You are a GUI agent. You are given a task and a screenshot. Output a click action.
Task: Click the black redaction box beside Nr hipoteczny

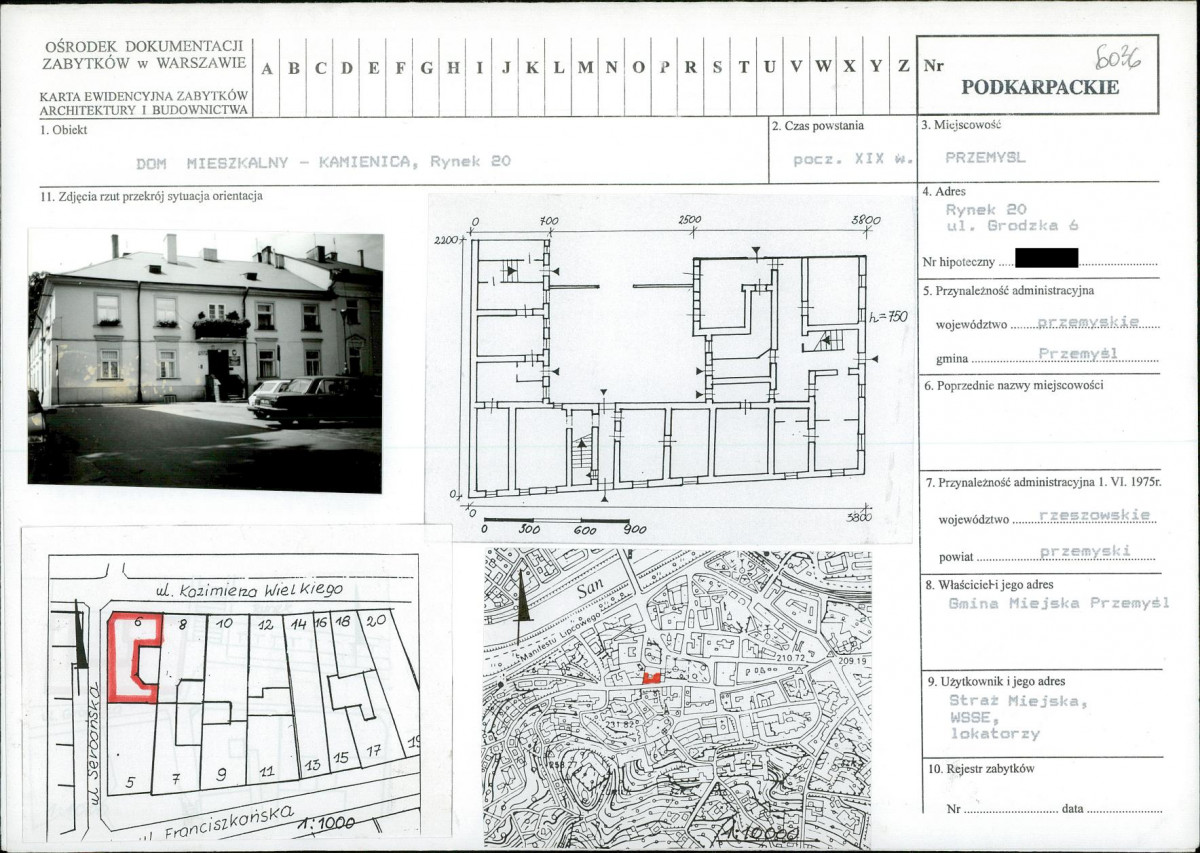tap(1046, 258)
